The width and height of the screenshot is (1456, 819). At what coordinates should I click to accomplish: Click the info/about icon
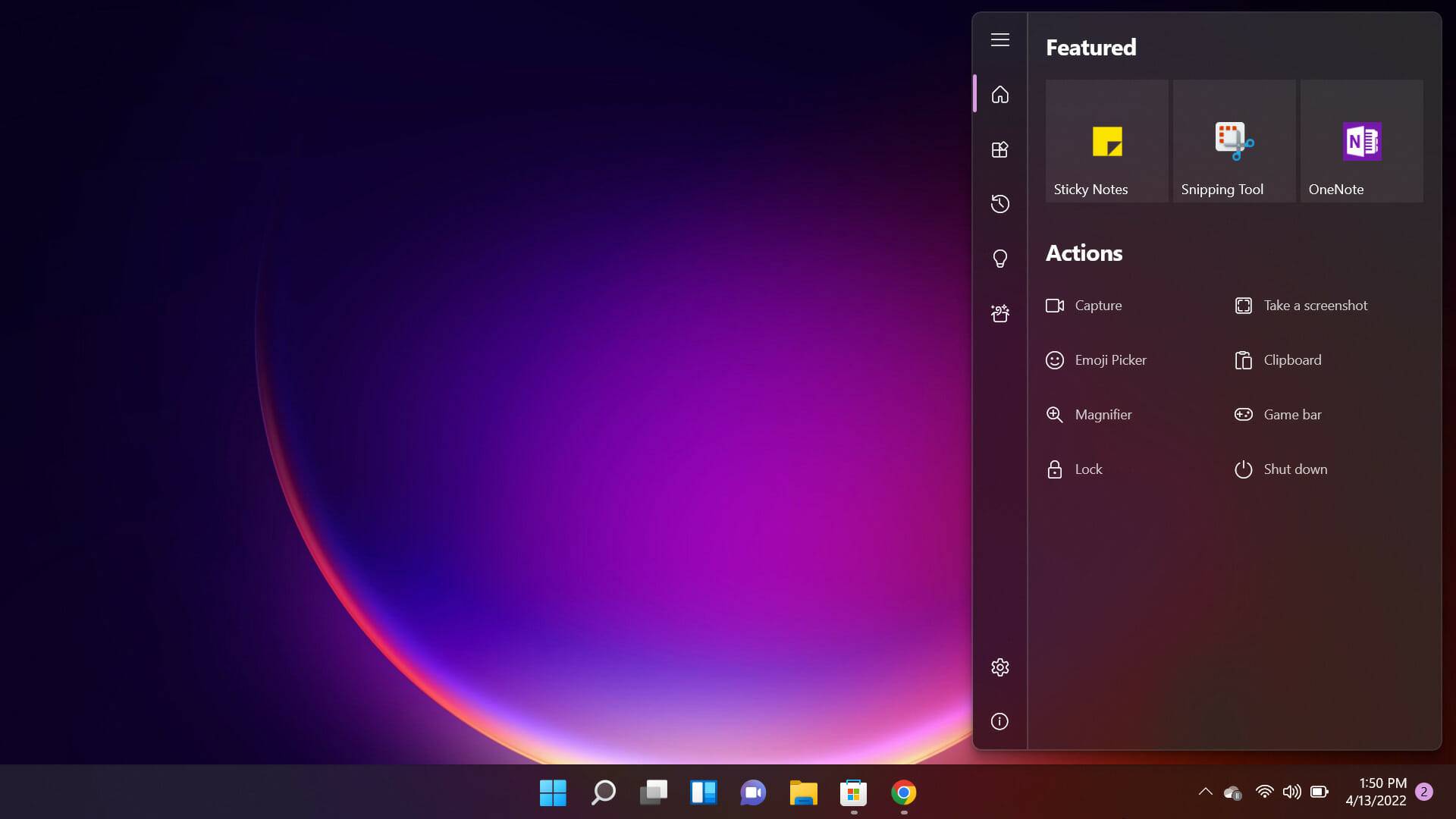999,721
